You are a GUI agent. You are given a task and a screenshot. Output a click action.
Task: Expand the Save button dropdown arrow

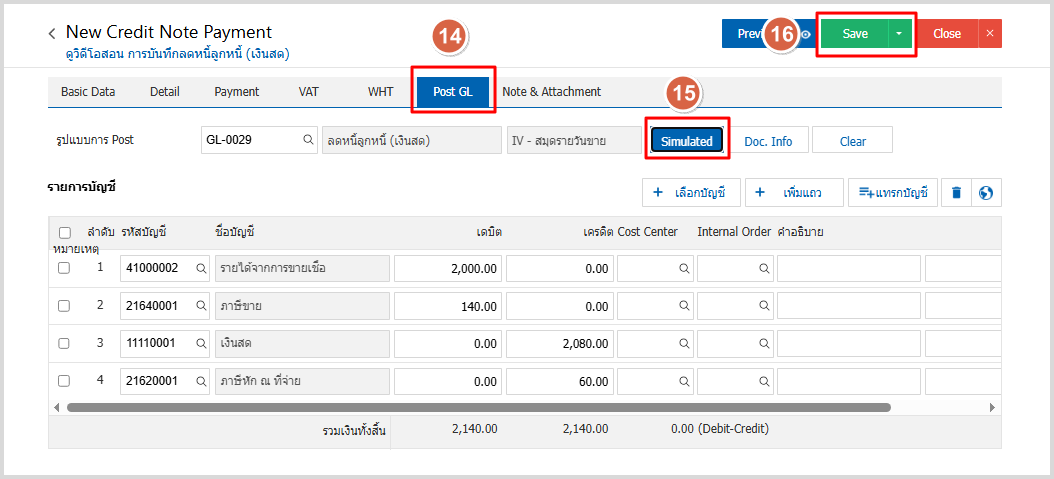tap(898, 34)
